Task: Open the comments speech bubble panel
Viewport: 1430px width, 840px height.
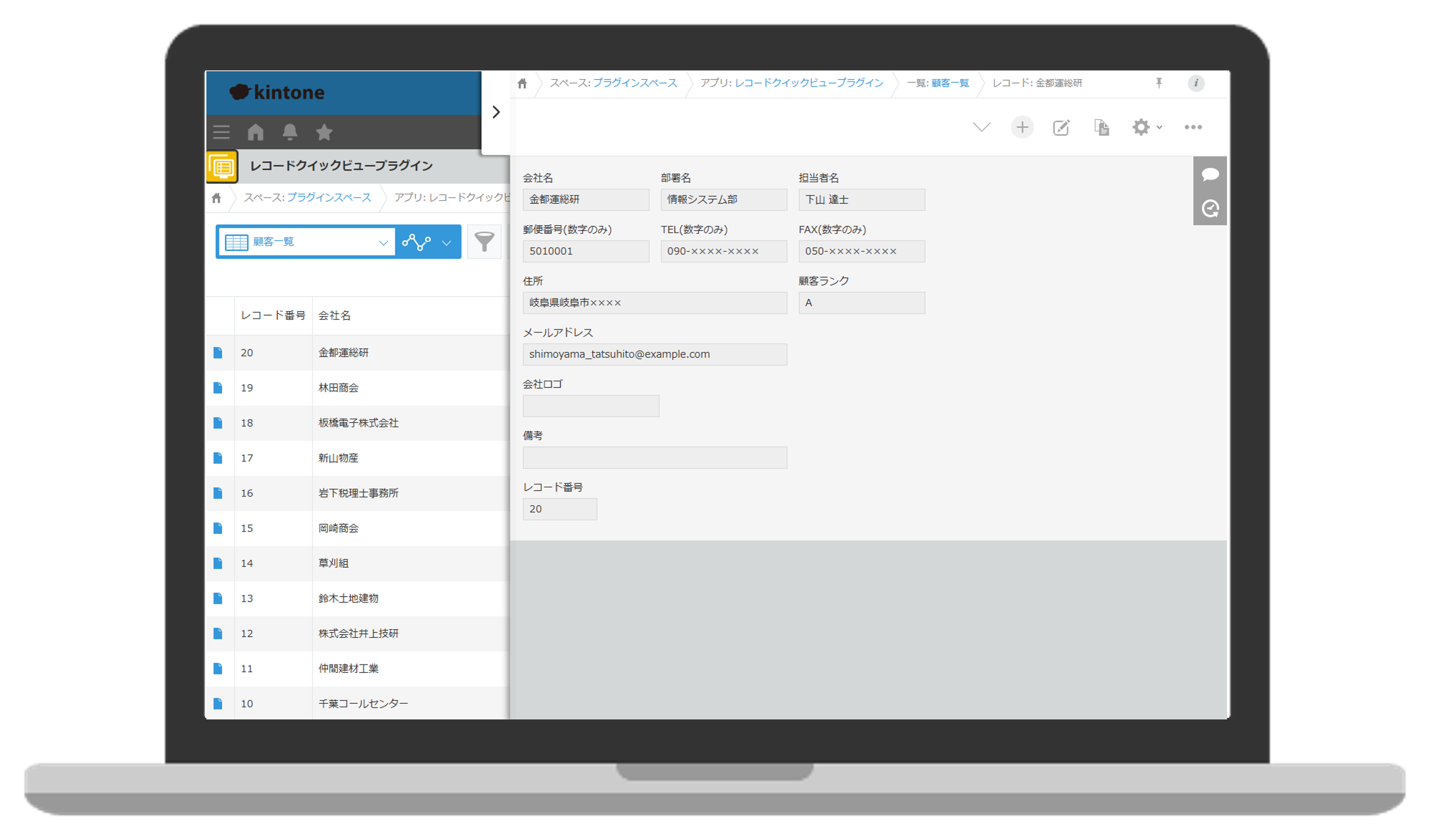Action: [x=1210, y=174]
